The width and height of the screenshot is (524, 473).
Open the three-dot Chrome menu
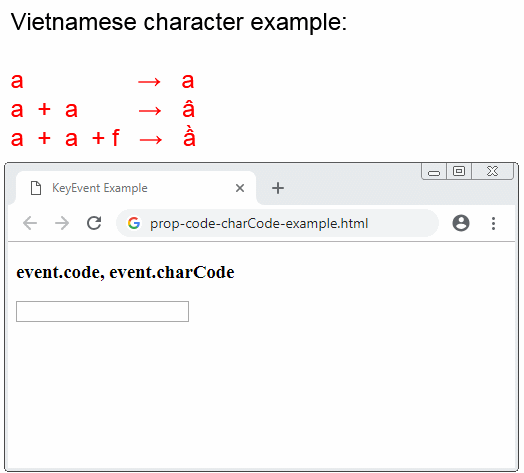coord(493,223)
